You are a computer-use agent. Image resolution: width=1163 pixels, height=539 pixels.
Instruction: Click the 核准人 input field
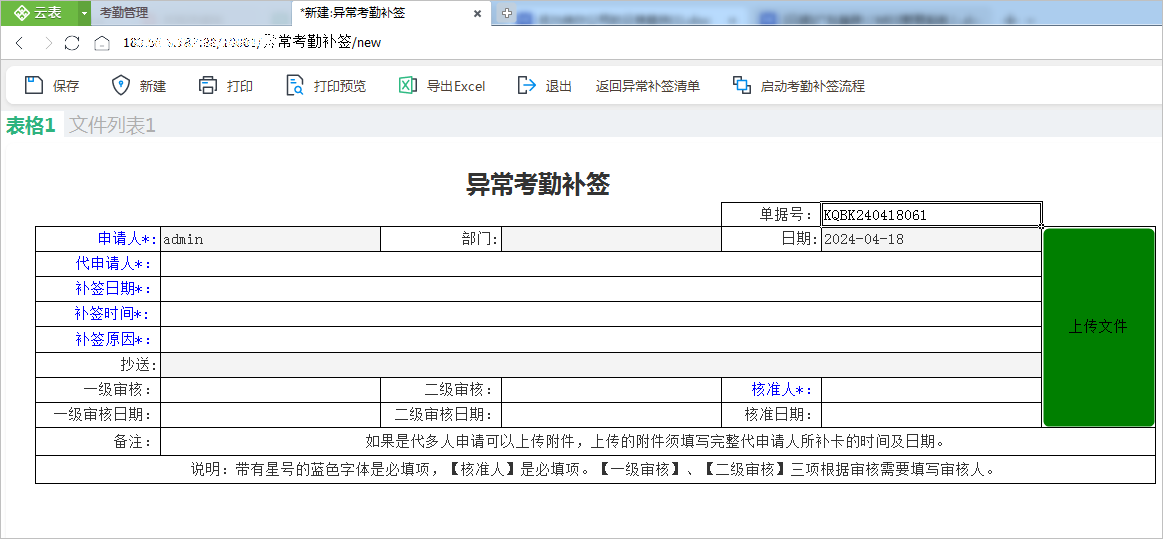(931, 390)
